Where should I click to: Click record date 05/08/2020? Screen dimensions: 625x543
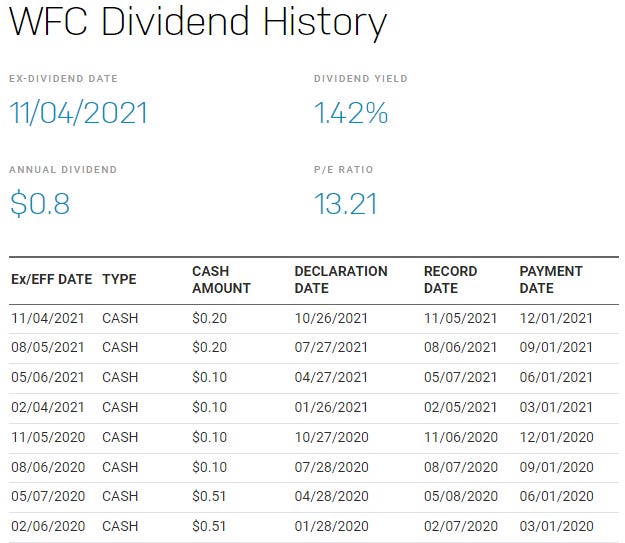coord(461,496)
